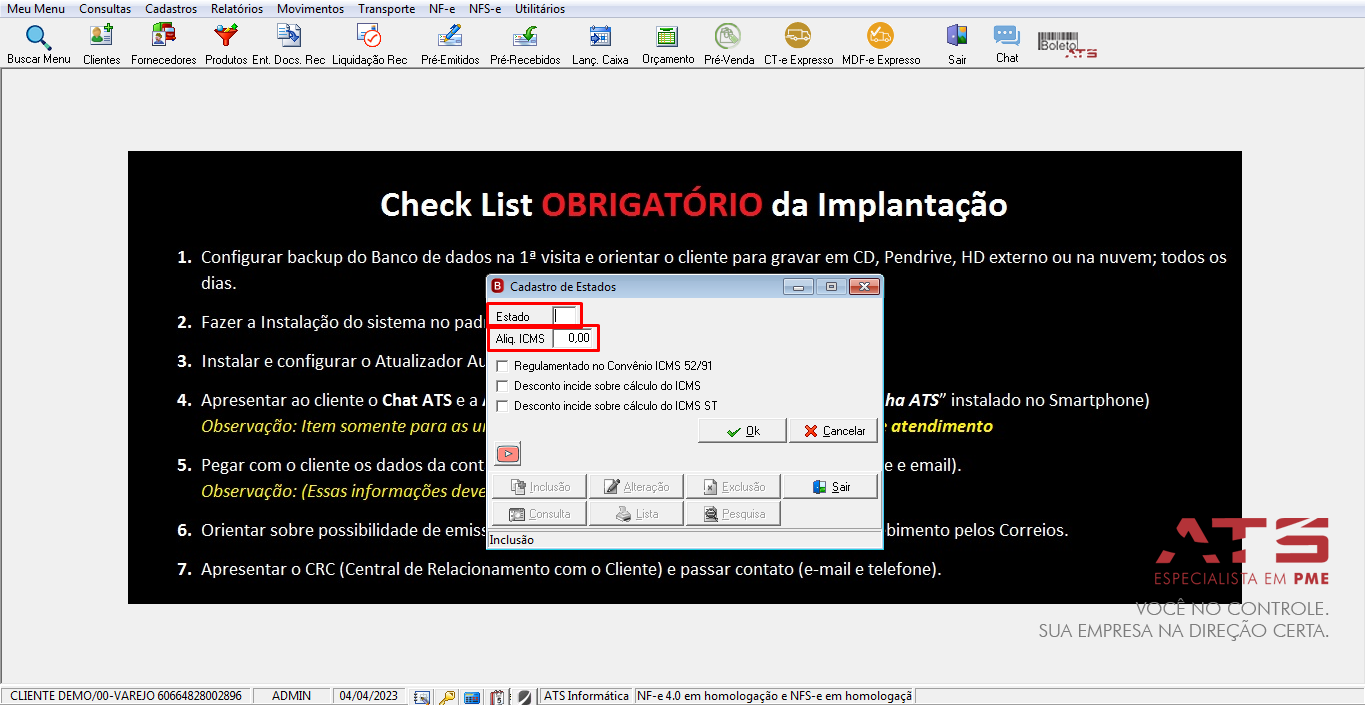The width and height of the screenshot is (1365, 705).
Task: Launch CT-e Expresso from toolbar
Action: pyautogui.click(x=798, y=45)
